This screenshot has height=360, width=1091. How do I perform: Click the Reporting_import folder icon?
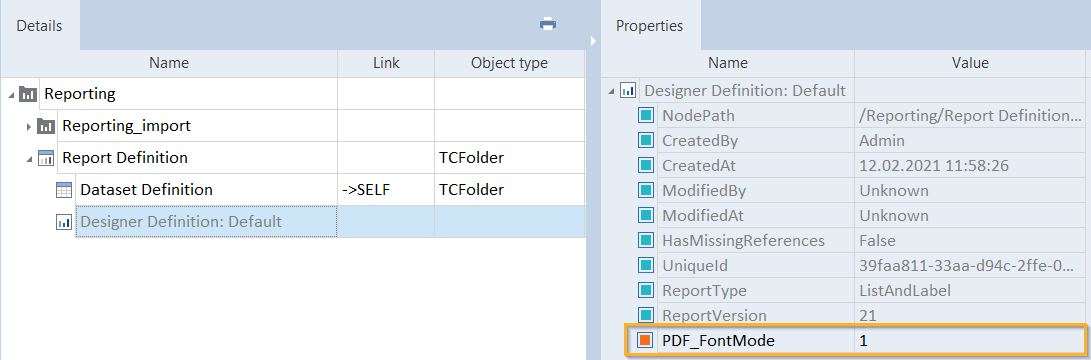46,126
